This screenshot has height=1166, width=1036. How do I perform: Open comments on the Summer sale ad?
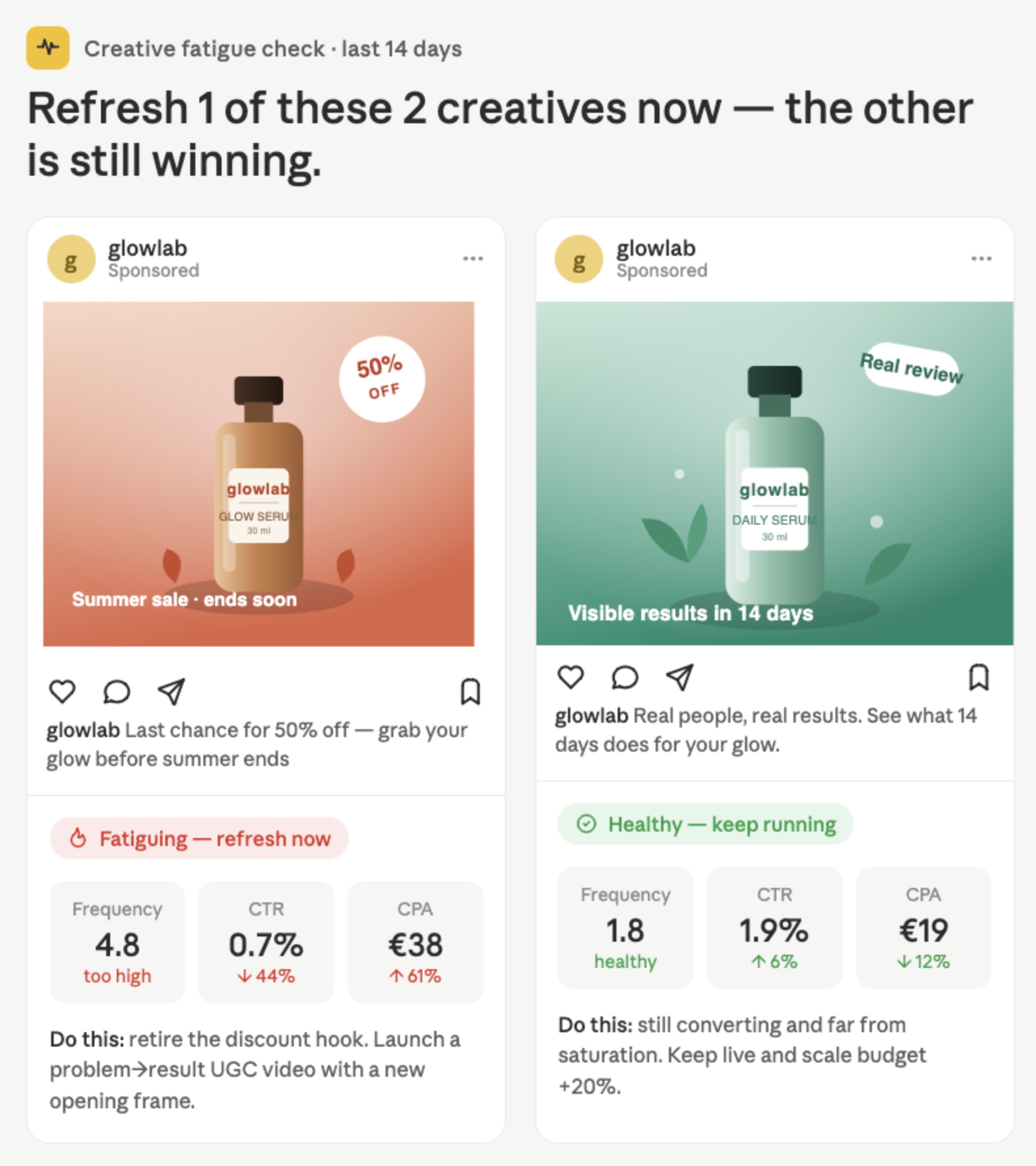tap(117, 691)
